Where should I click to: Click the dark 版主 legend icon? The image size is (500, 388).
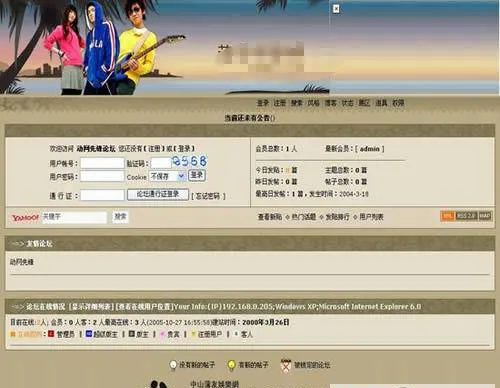(132, 333)
